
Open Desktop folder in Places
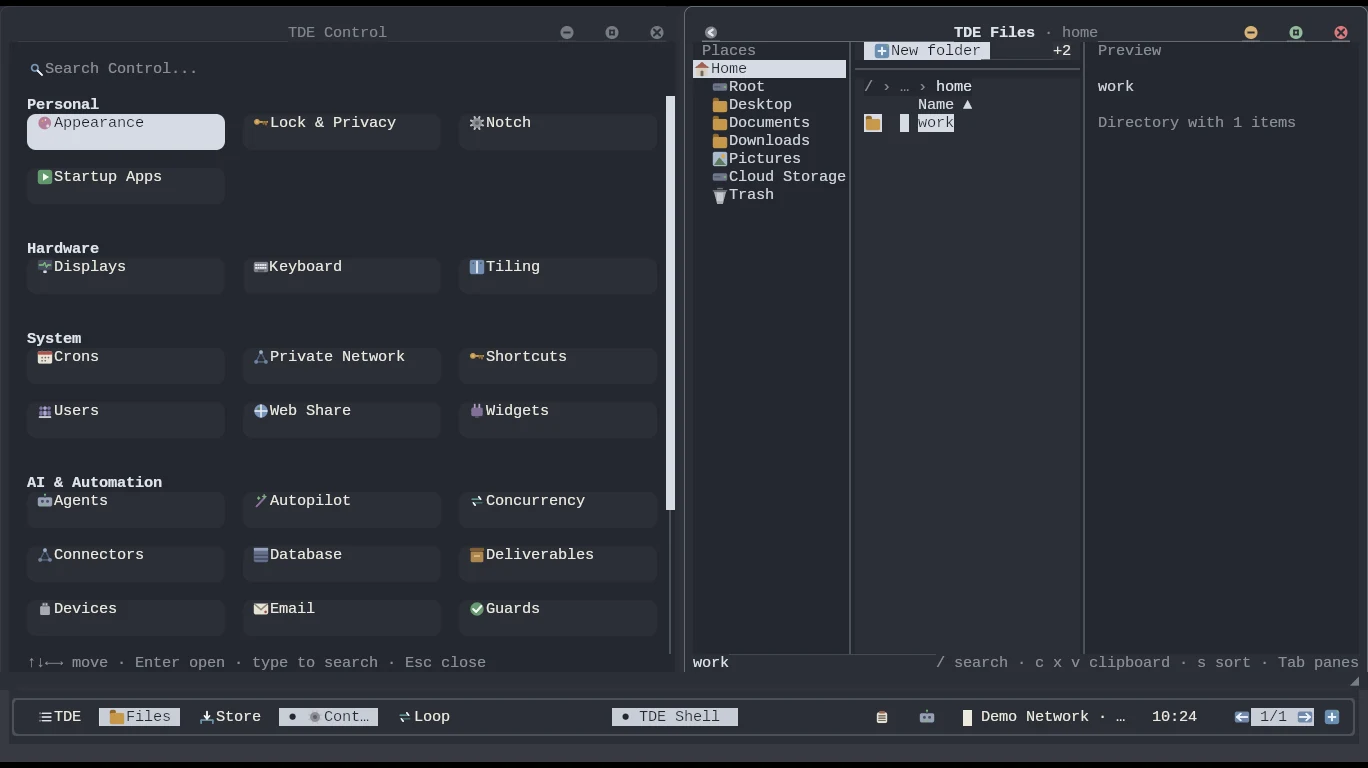(770, 105)
